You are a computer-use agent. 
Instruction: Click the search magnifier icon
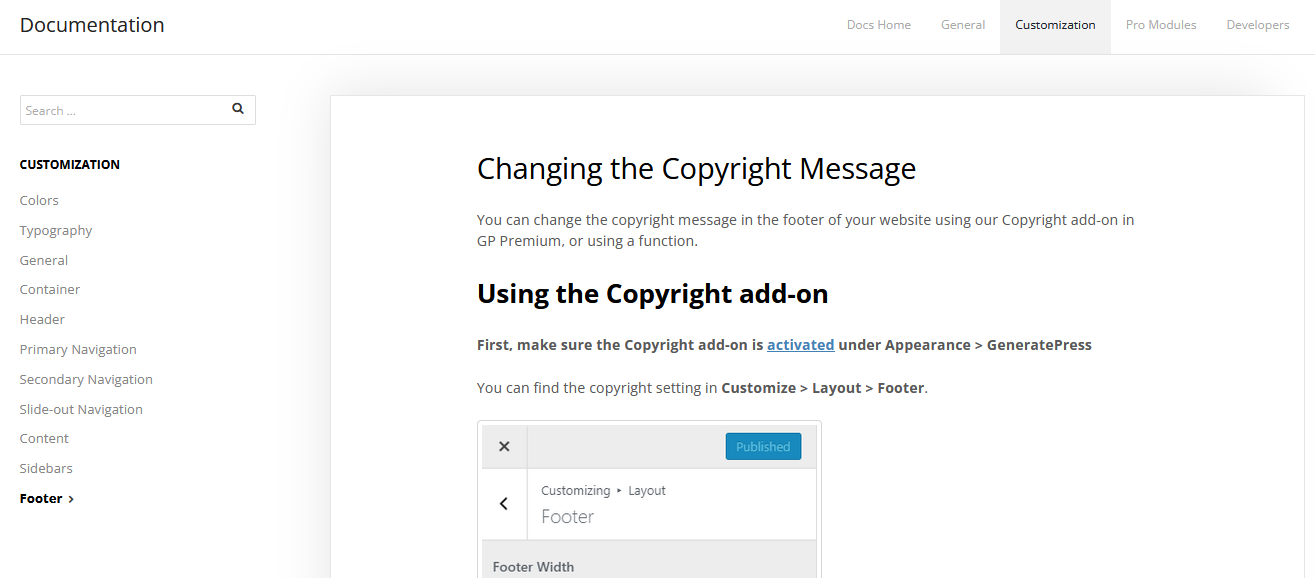pyautogui.click(x=238, y=109)
